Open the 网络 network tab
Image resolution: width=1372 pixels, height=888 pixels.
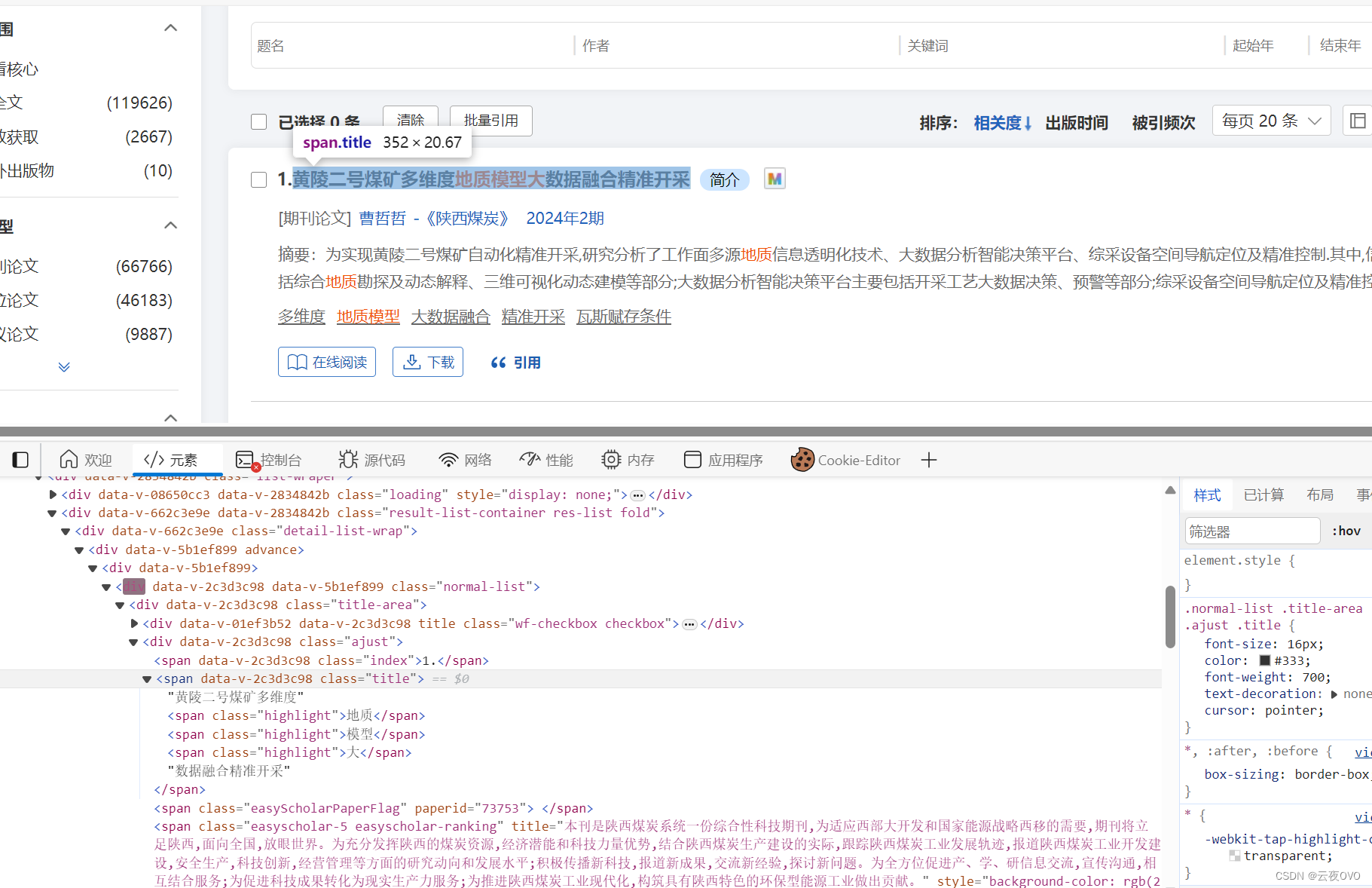pyautogui.click(x=466, y=460)
